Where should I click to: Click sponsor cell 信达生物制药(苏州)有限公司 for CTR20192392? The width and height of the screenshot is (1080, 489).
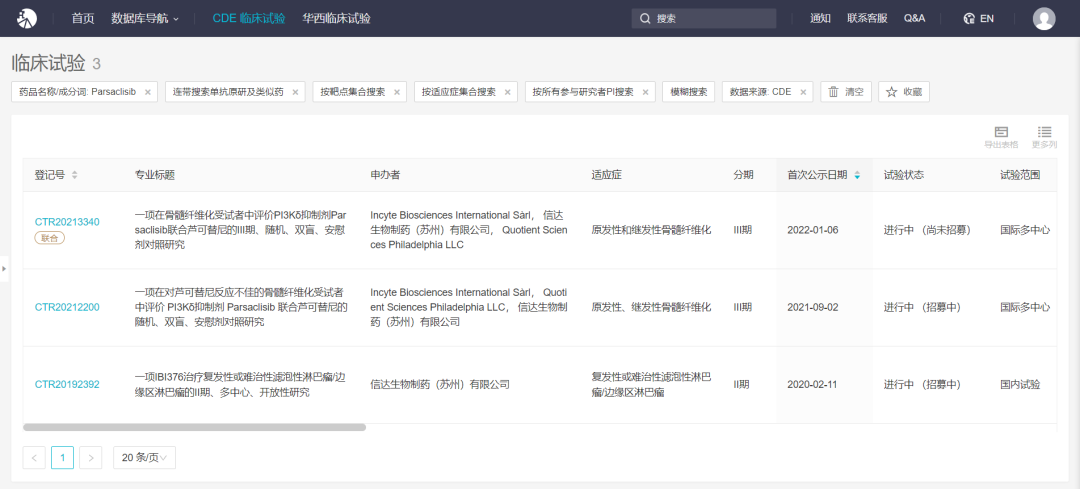(x=439, y=384)
